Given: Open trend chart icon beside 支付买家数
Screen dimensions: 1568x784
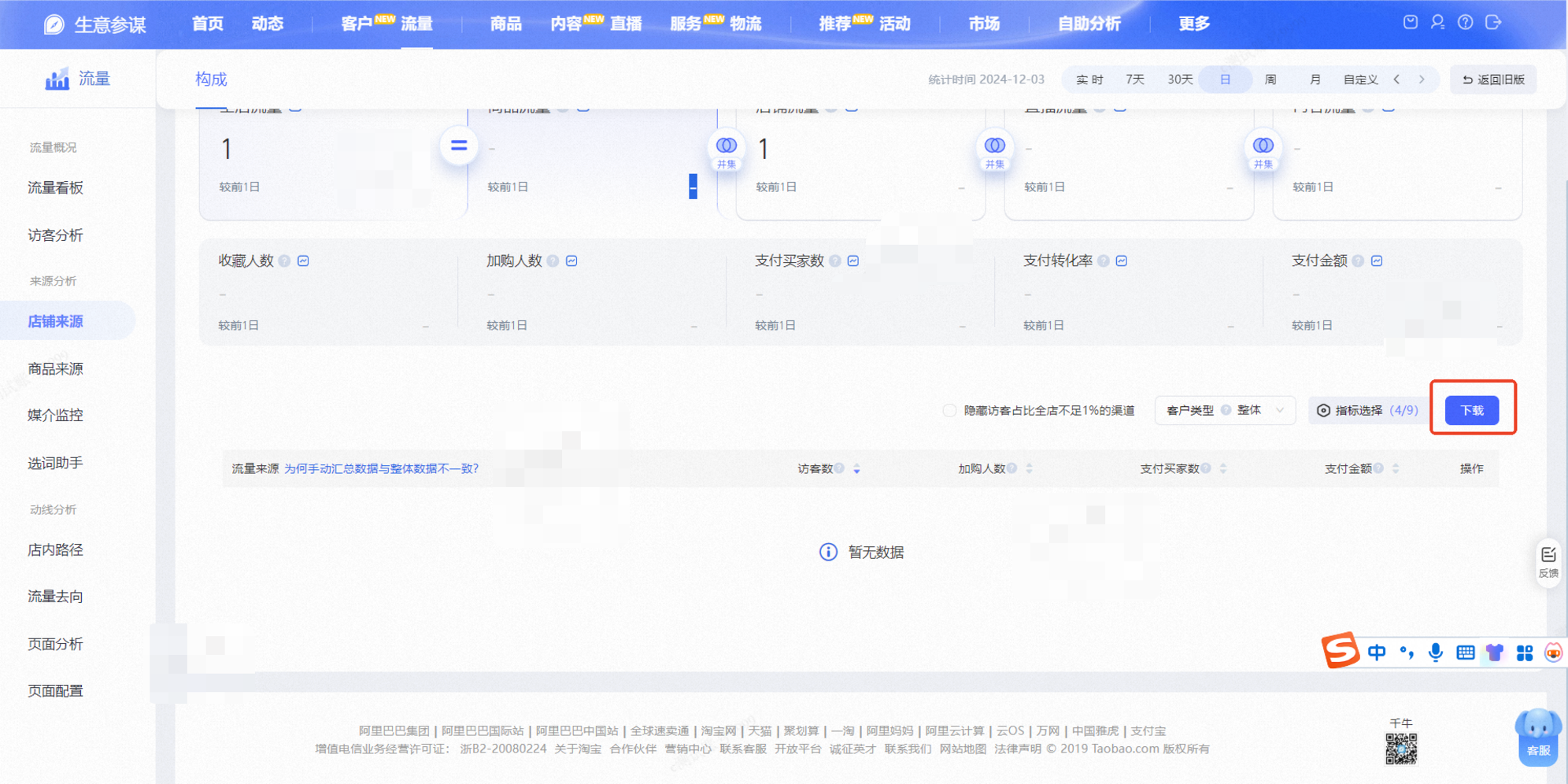Looking at the screenshot, I should click(x=853, y=261).
